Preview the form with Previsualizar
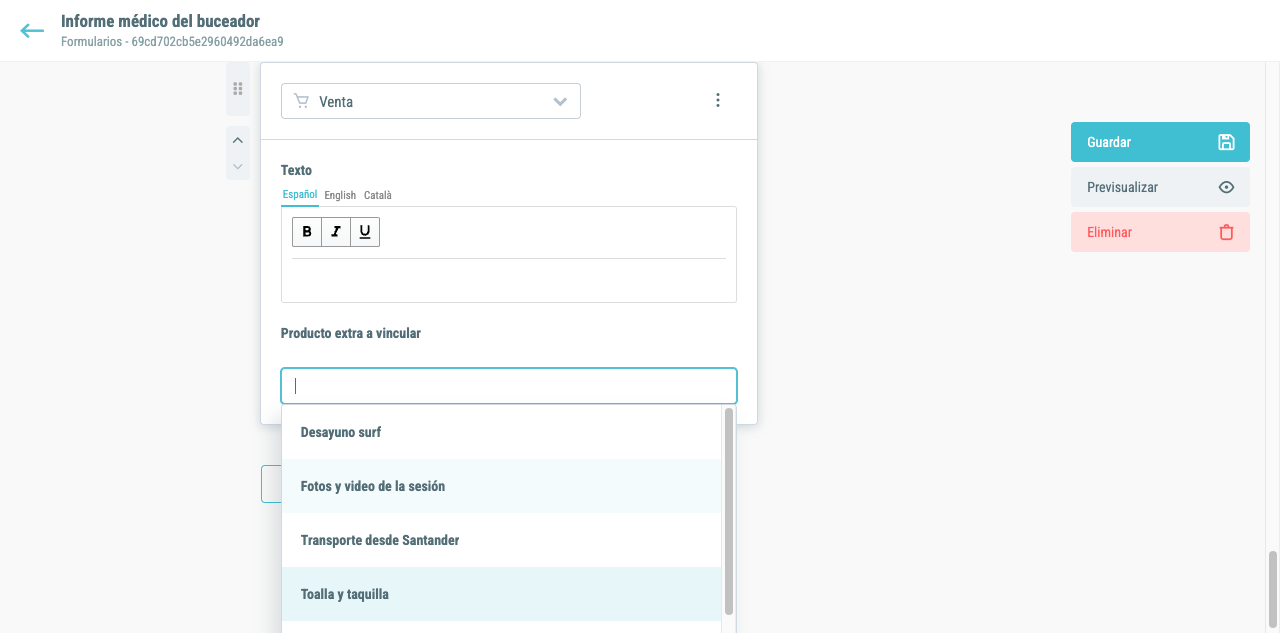The height and width of the screenshot is (633, 1280). click(1160, 187)
